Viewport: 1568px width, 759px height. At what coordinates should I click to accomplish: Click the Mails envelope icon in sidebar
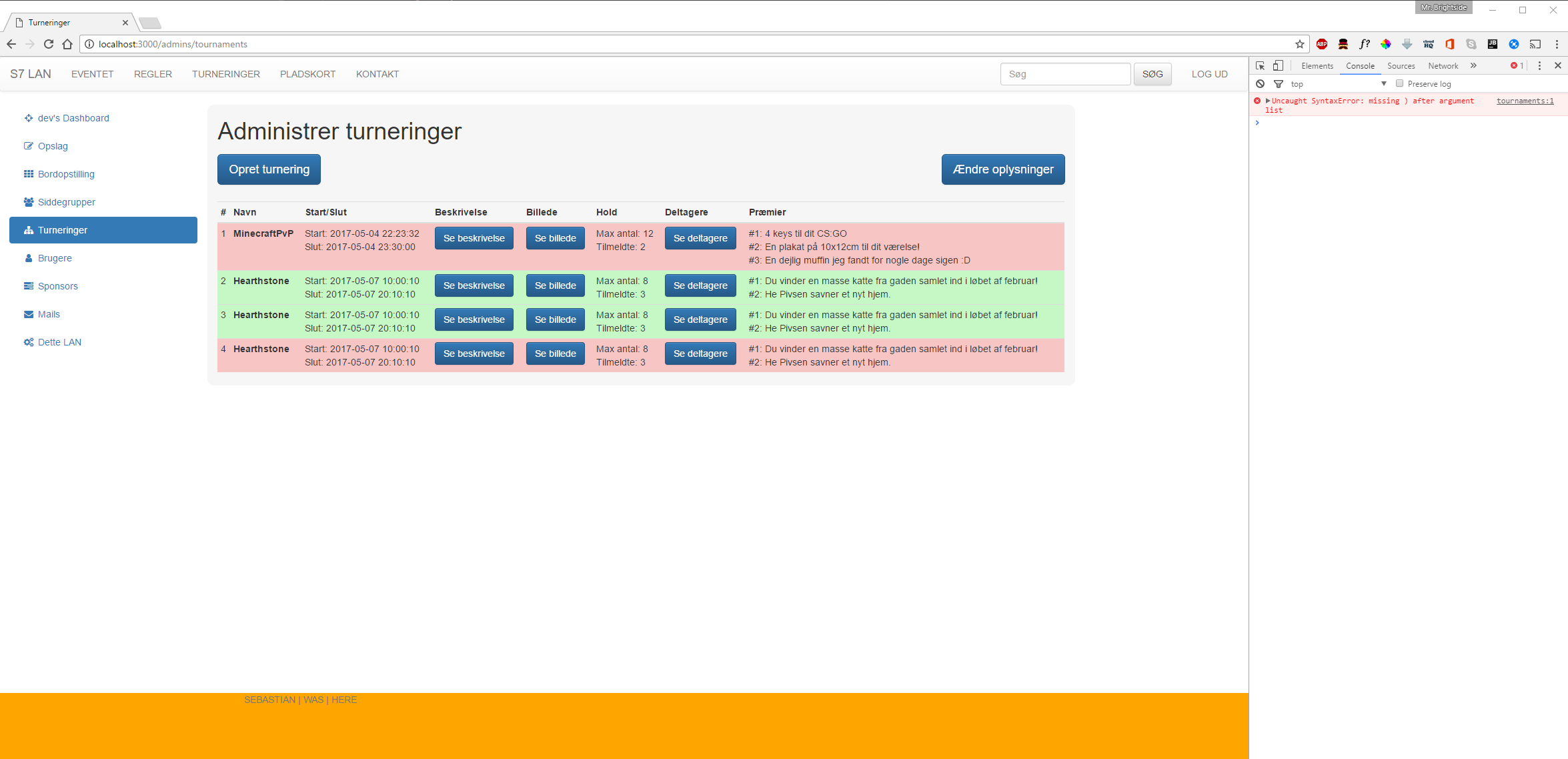[29, 313]
